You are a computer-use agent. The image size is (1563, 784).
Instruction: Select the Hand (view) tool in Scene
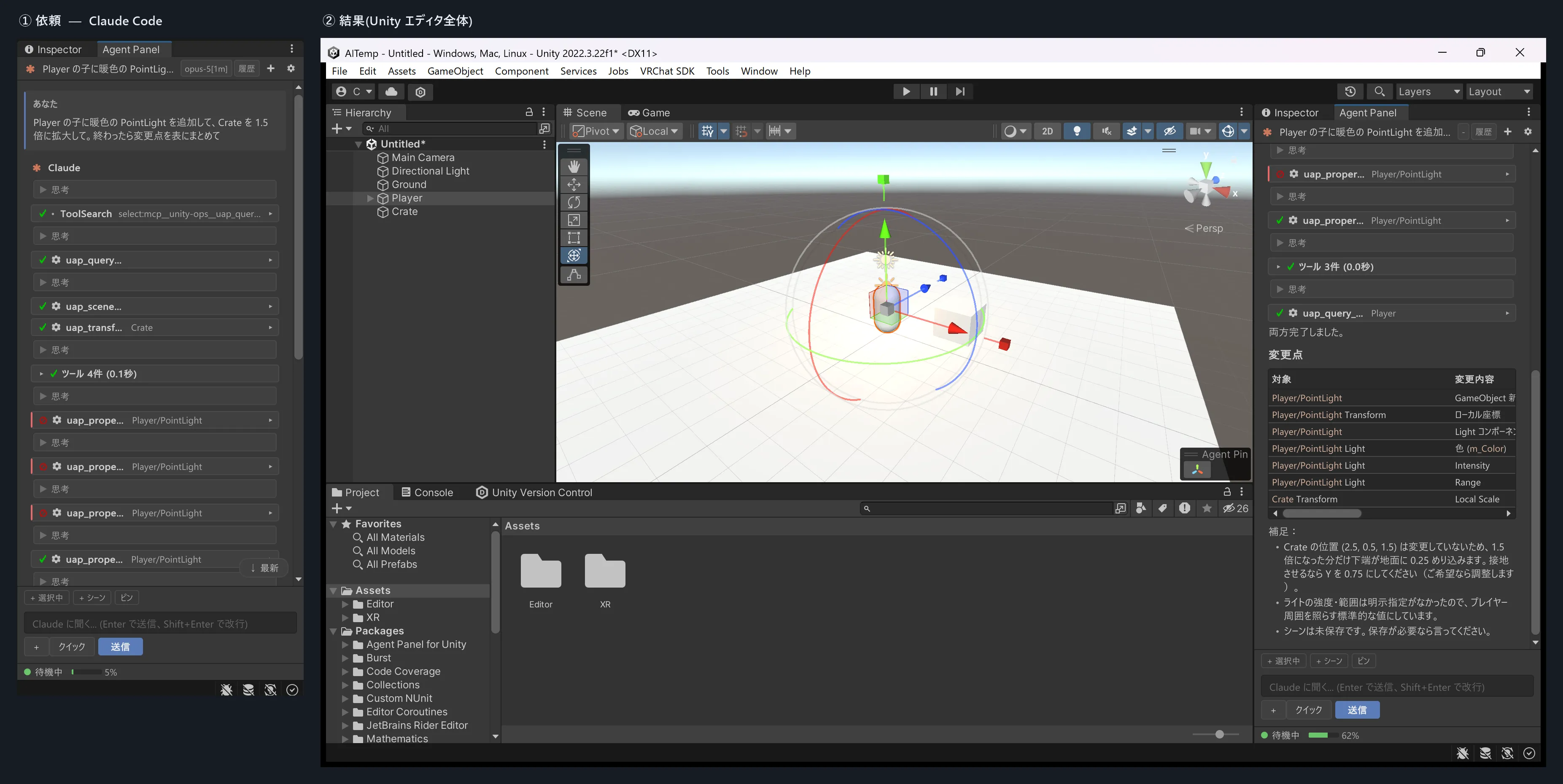574,166
